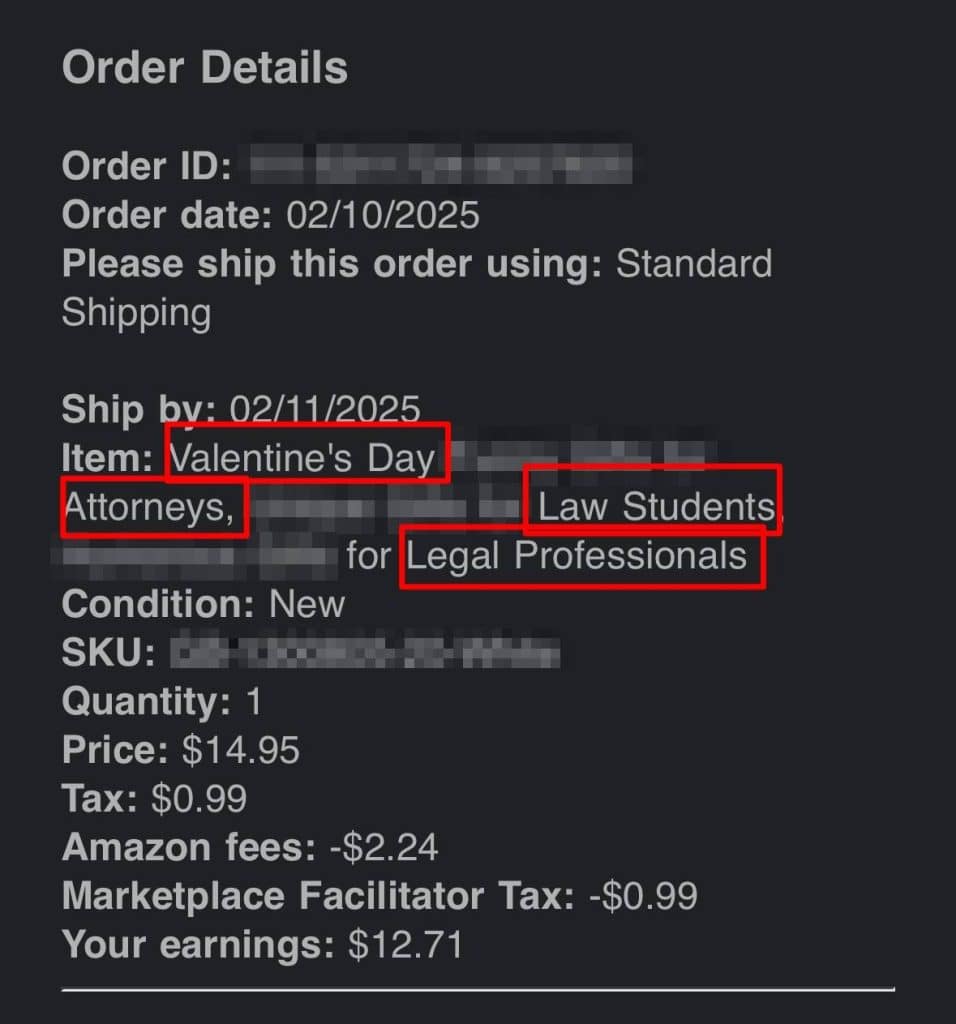Select the blurred SKU value

click(364, 654)
